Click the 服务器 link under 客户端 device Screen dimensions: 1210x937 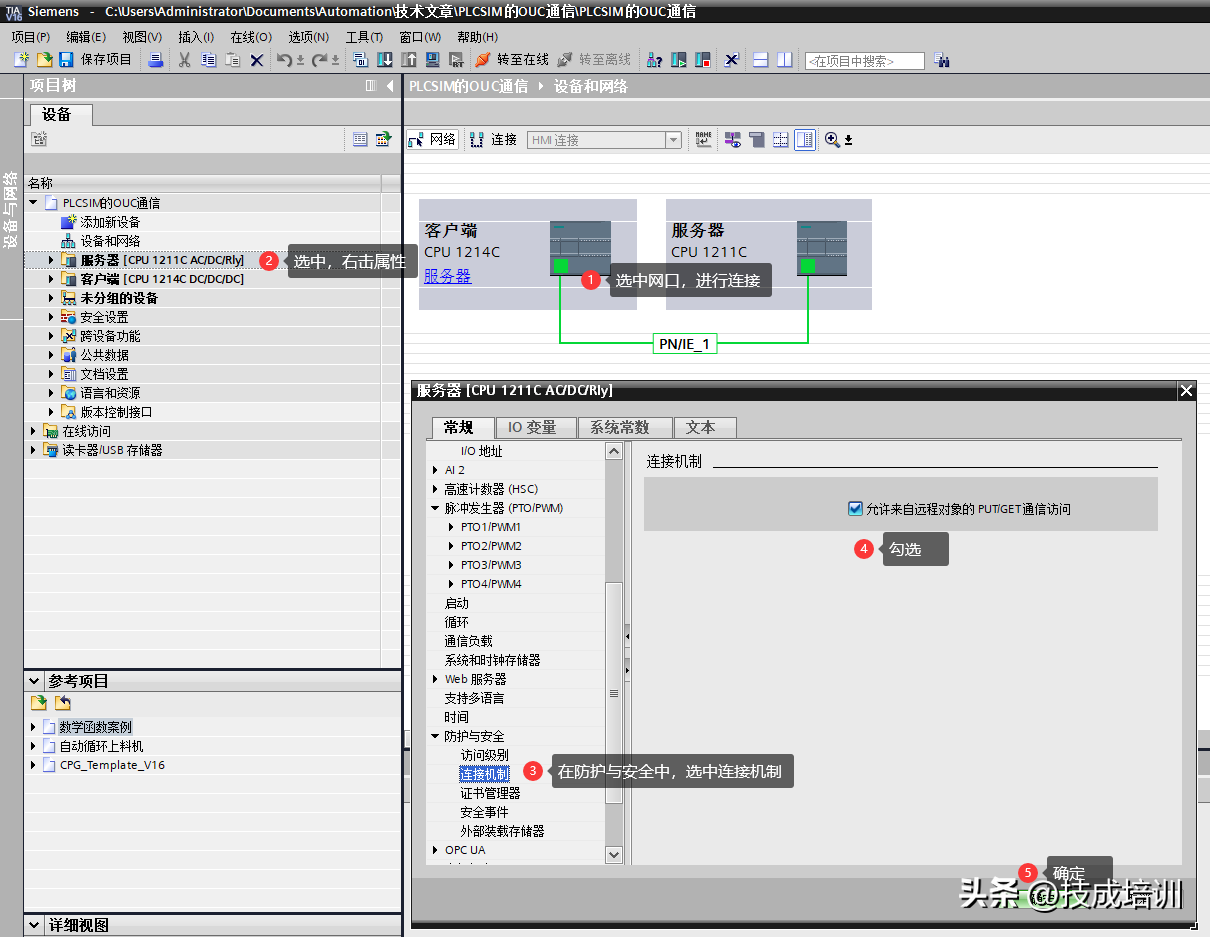[447, 276]
